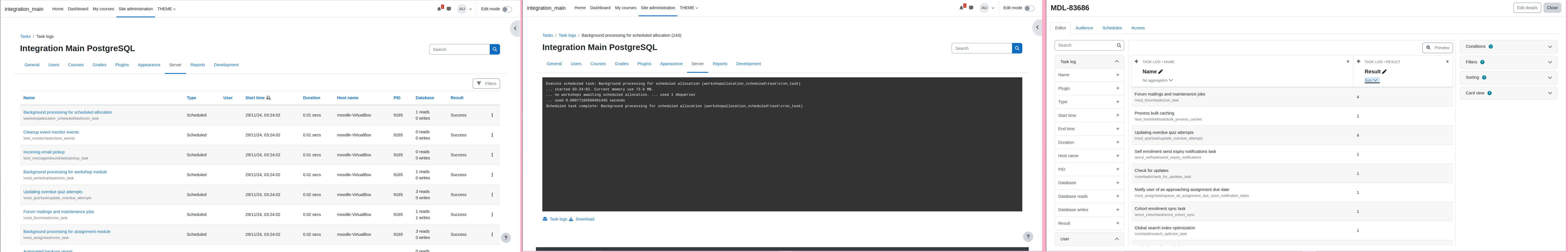Open block drawer arrow in left window

point(515,28)
